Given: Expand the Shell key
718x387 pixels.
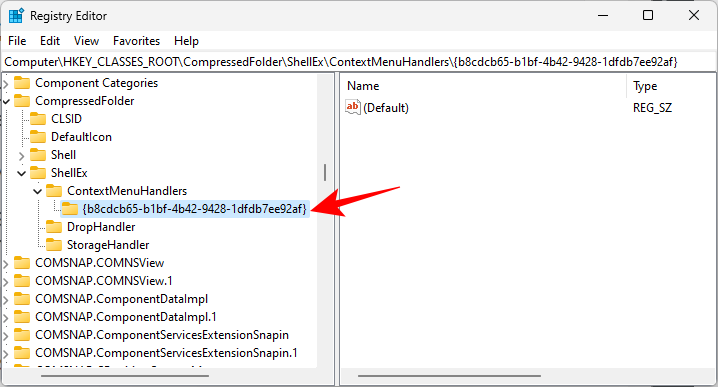Looking at the screenshot, I should tap(22, 156).
